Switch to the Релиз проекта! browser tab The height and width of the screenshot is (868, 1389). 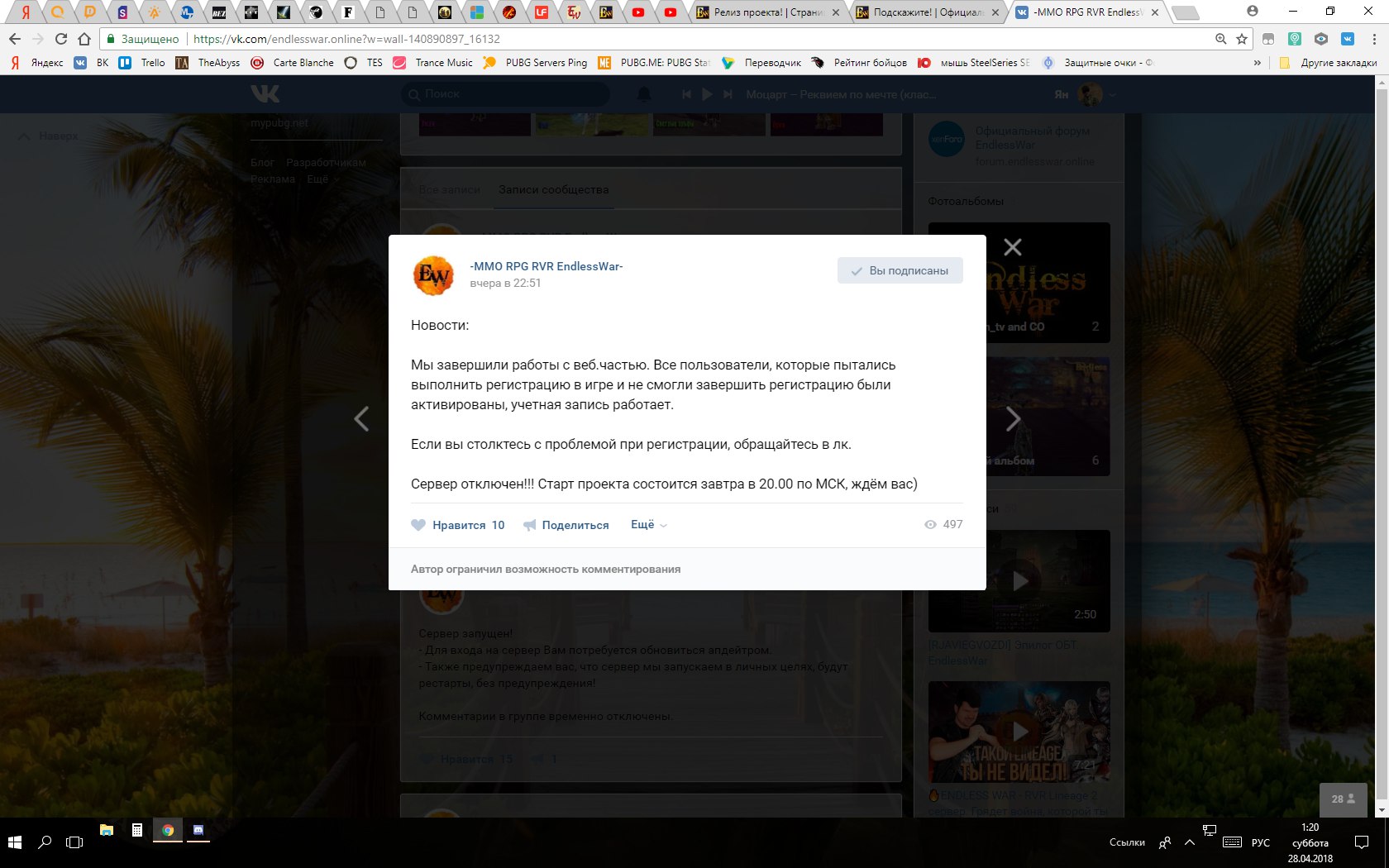pyautogui.click(x=766, y=12)
